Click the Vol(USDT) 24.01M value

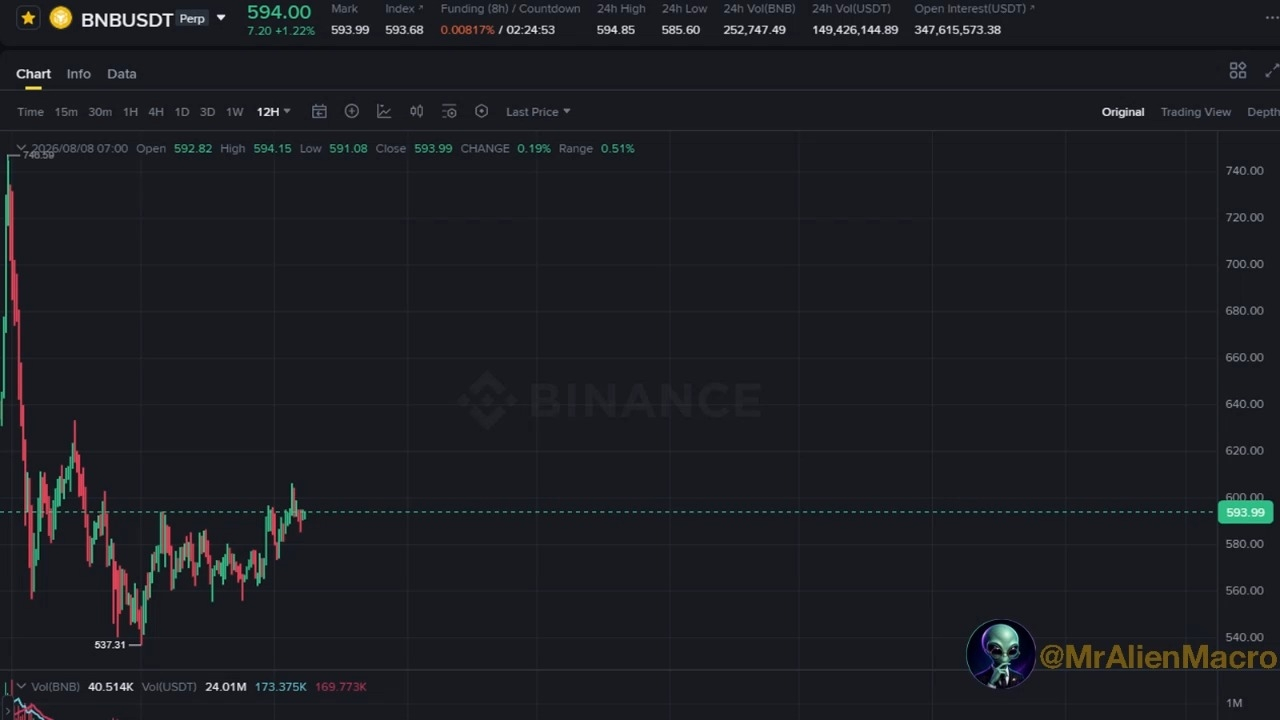point(226,687)
